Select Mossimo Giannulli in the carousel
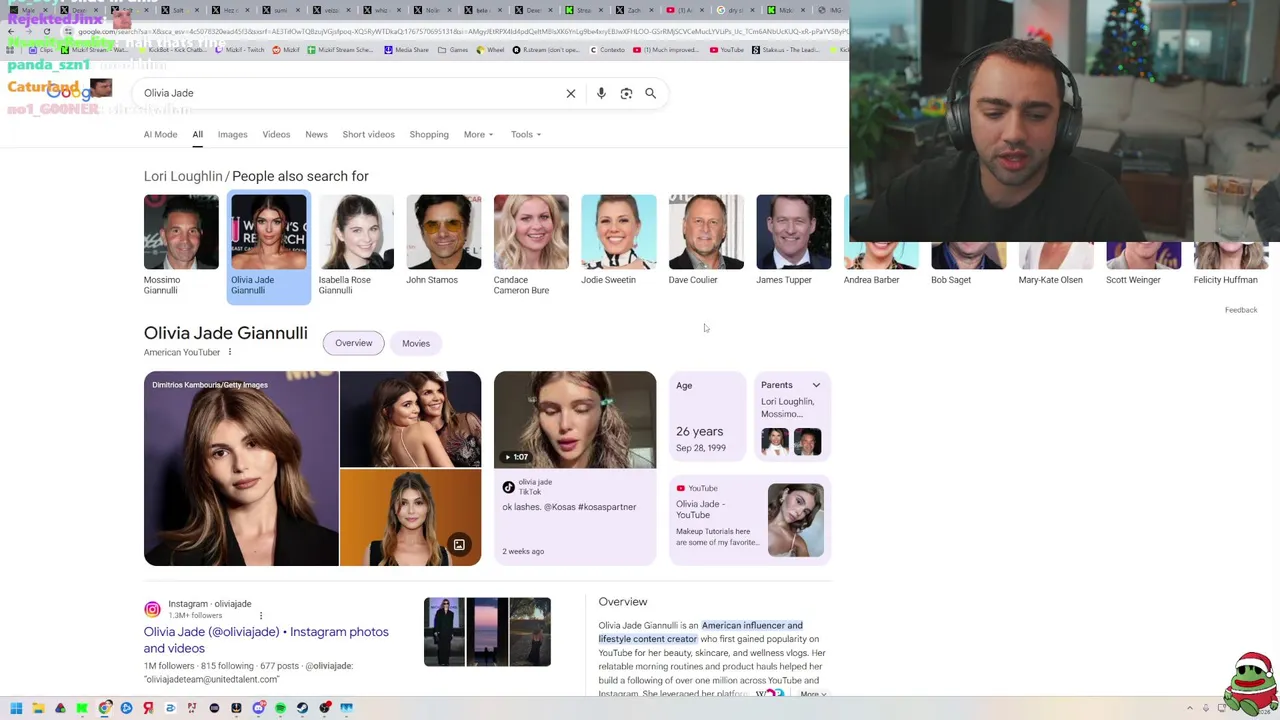 click(181, 245)
